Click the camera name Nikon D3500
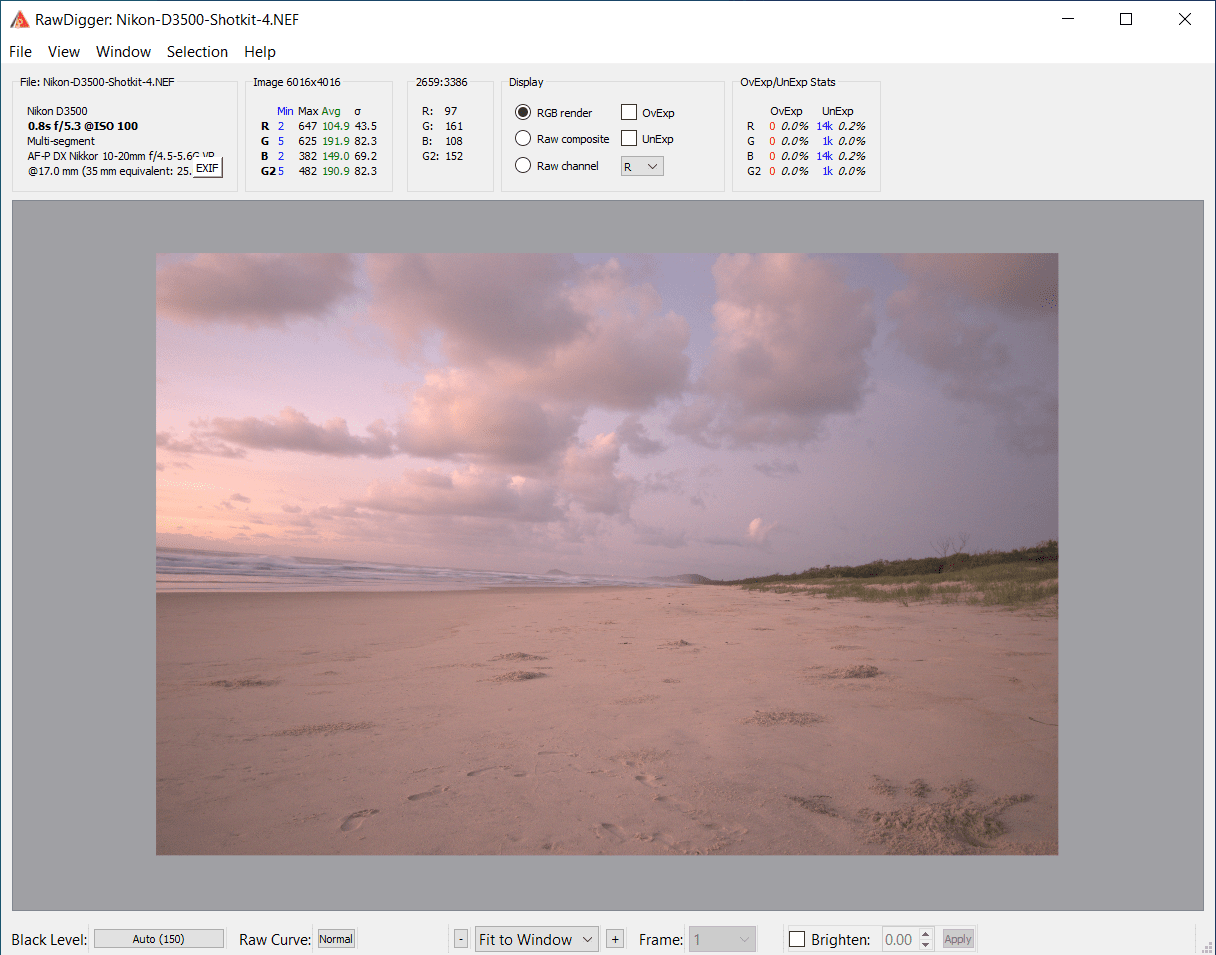The width and height of the screenshot is (1216, 955). tap(58, 111)
